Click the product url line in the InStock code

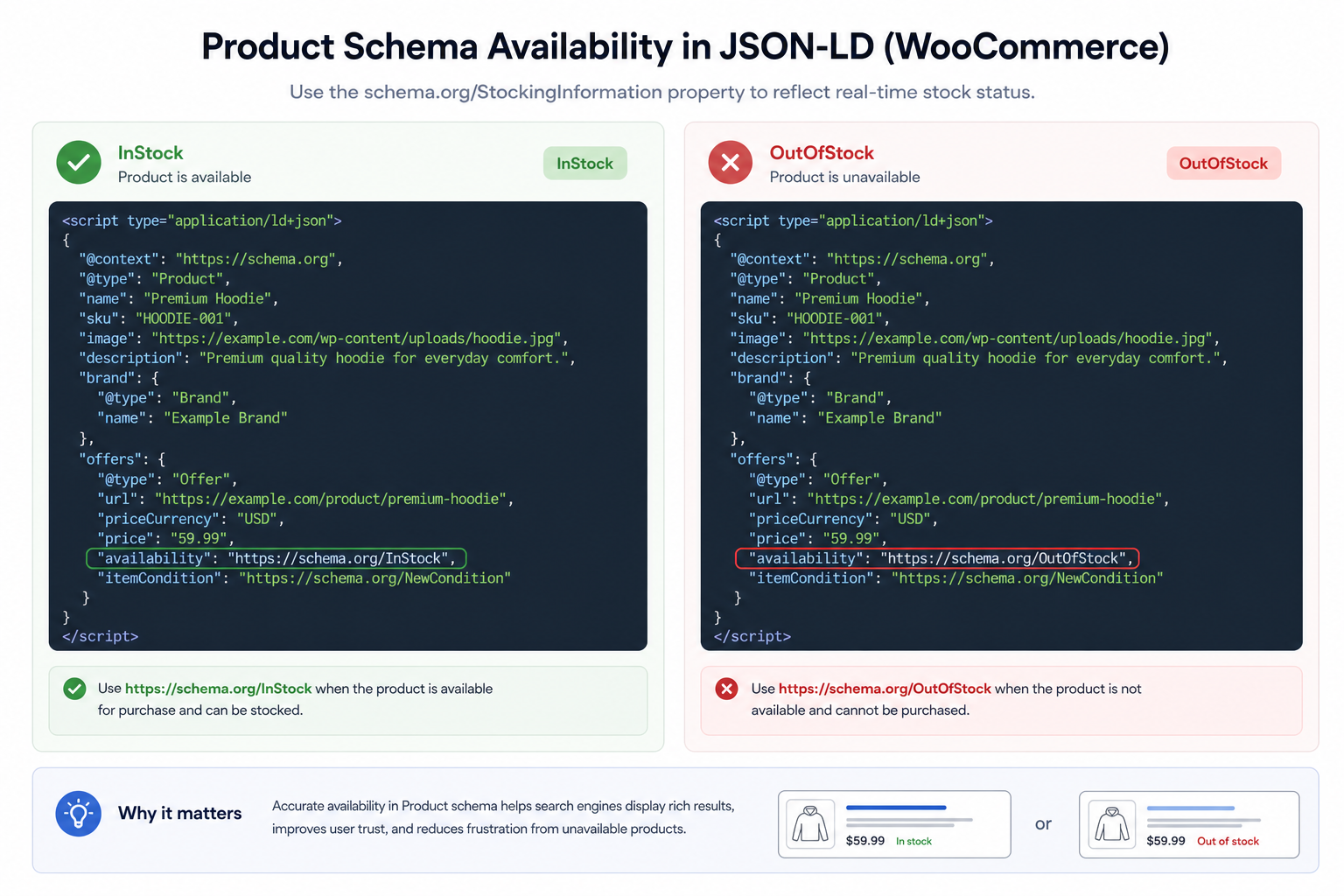point(305,499)
